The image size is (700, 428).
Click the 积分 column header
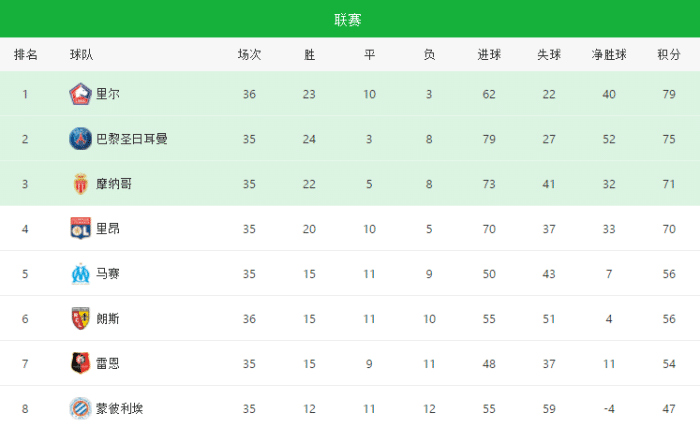[x=669, y=55]
